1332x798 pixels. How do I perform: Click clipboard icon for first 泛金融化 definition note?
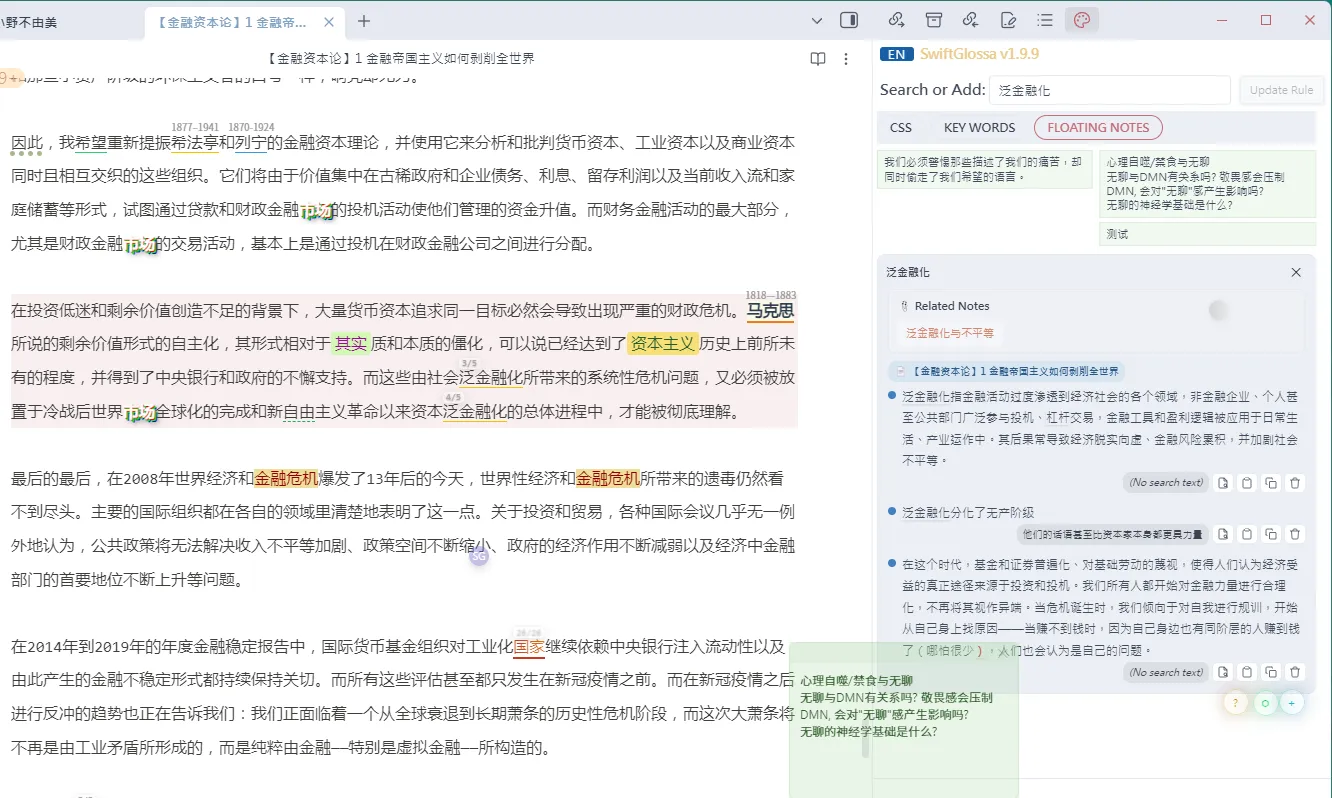pos(1246,483)
